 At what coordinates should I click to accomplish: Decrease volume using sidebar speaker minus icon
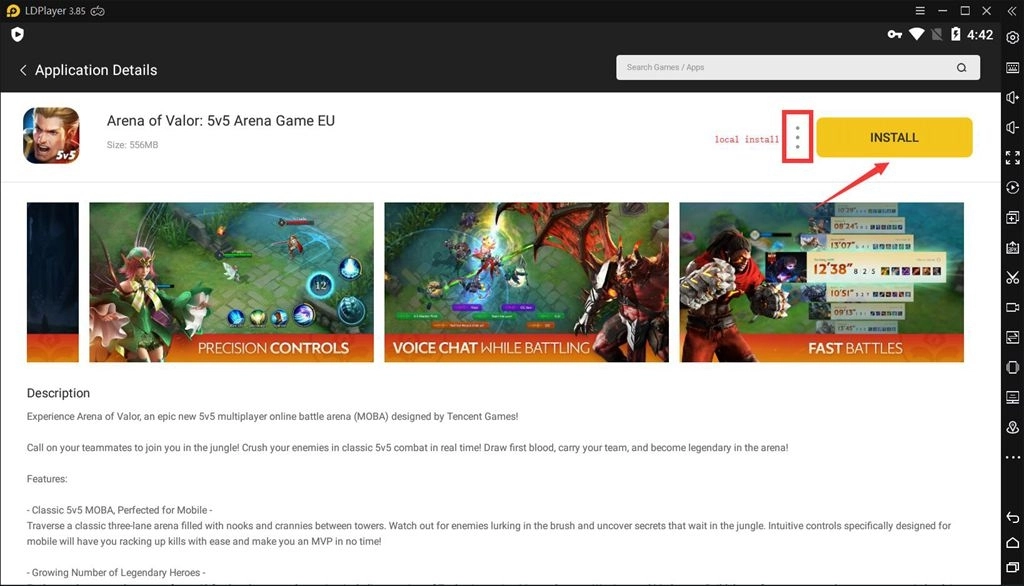(x=1013, y=128)
